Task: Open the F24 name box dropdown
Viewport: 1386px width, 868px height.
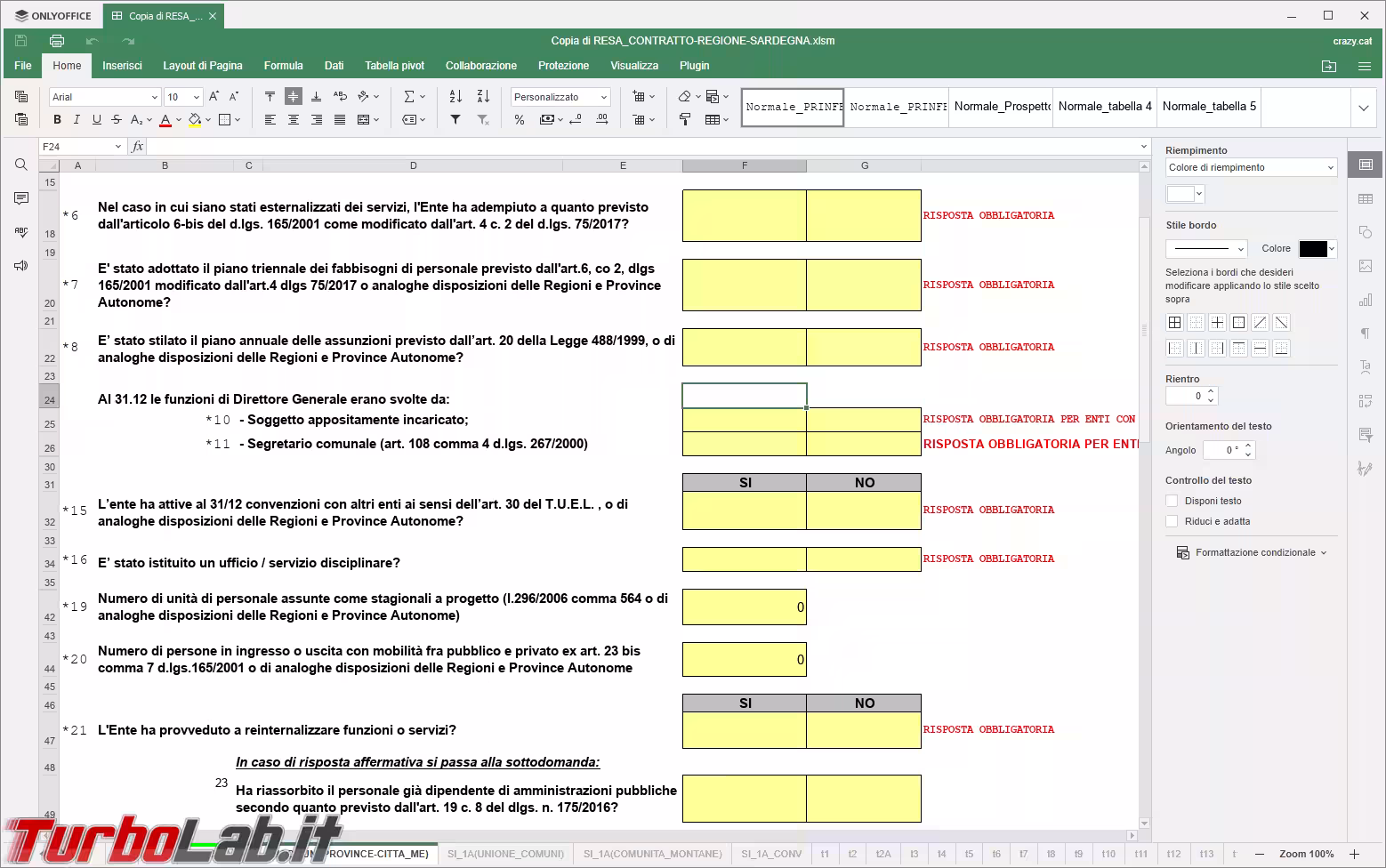Action: pos(117,147)
